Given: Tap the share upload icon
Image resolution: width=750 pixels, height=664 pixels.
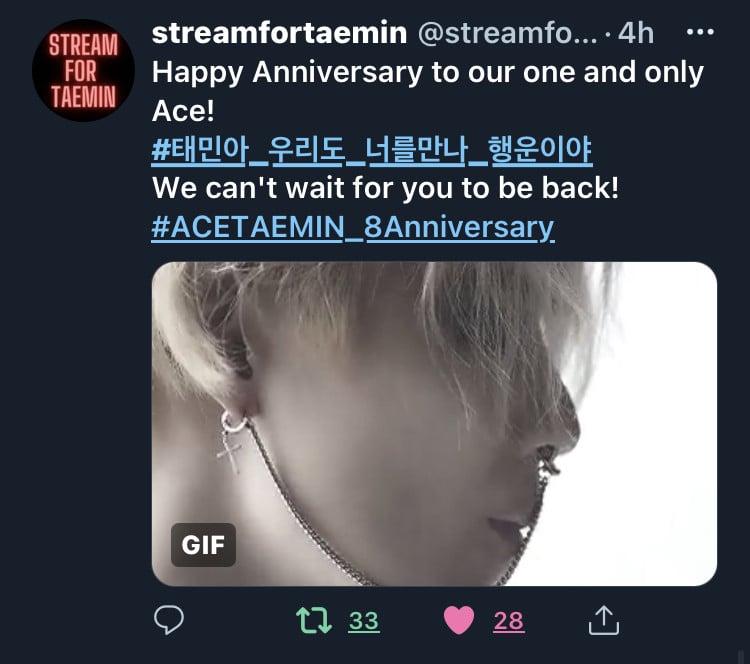Looking at the screenshot, I should (x=604, y=620).
